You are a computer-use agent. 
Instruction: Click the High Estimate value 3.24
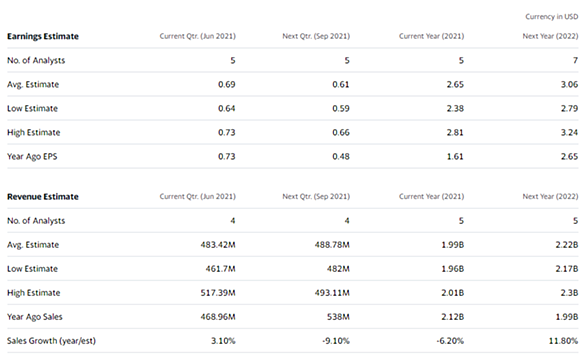[569, 132]
